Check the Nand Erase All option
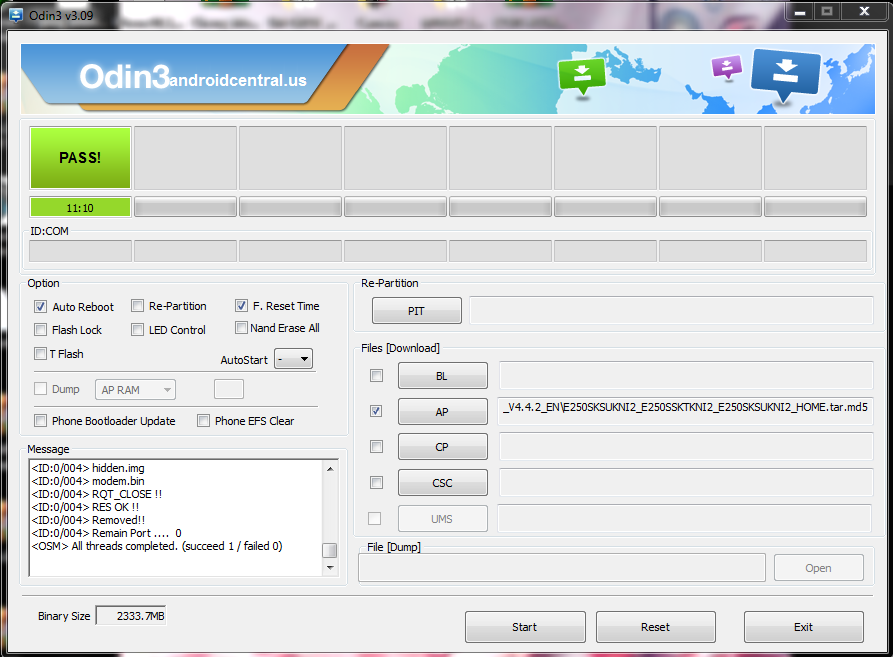Screen dimensions: 893x657 (241, 328)
